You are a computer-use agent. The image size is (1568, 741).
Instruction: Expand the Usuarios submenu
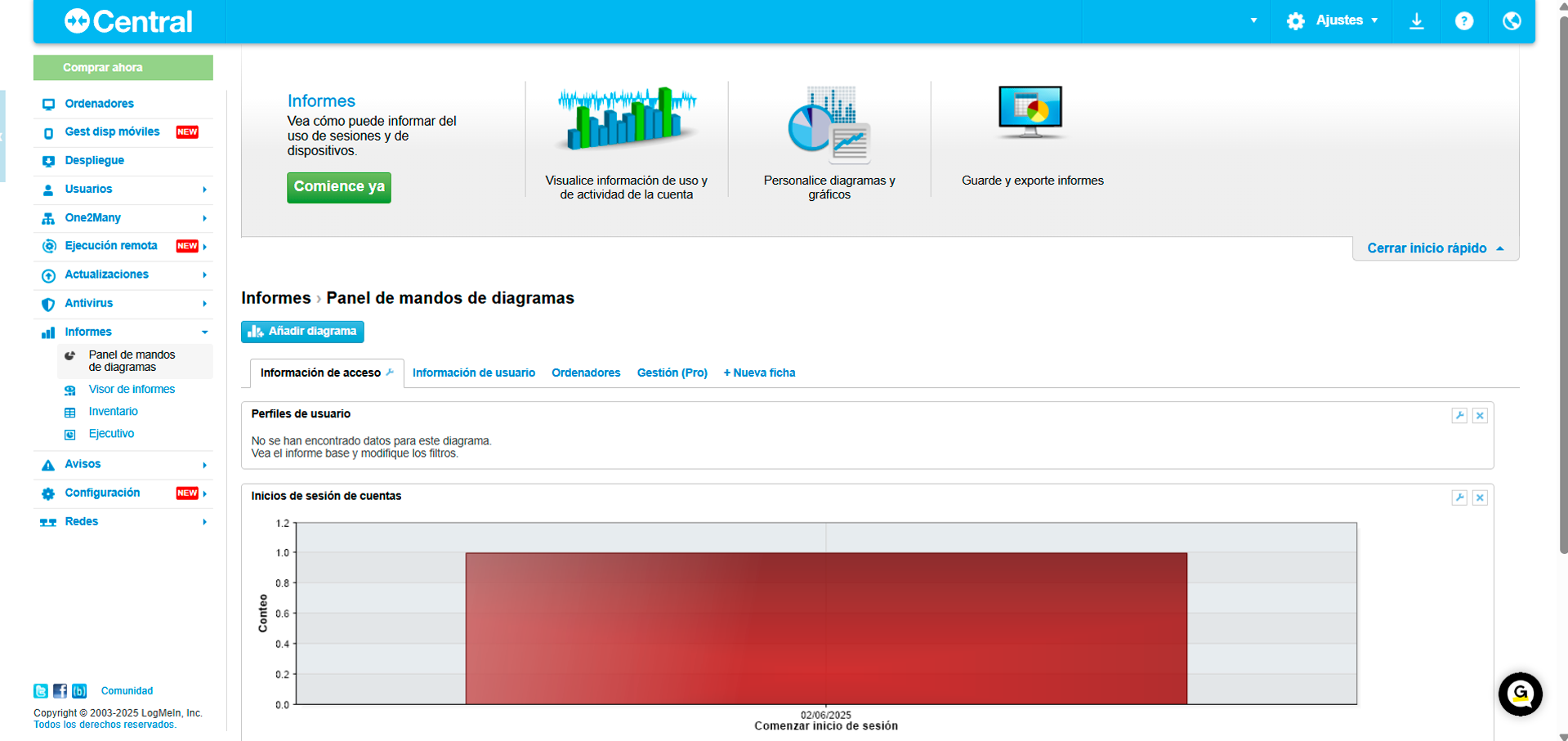point(88,189)
